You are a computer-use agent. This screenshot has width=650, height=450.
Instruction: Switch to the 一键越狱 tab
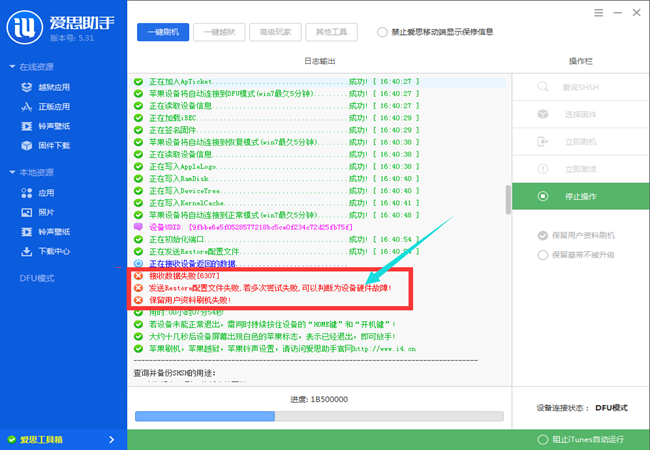tap(219, 32)
